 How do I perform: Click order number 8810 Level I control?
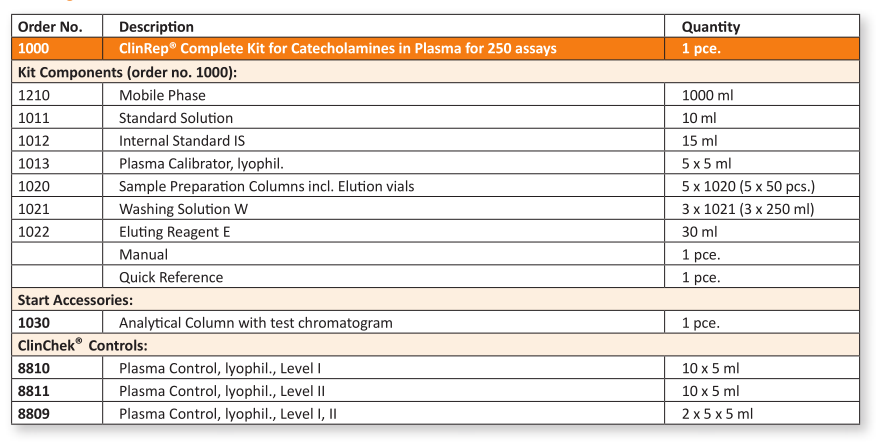tap(33, 369)
